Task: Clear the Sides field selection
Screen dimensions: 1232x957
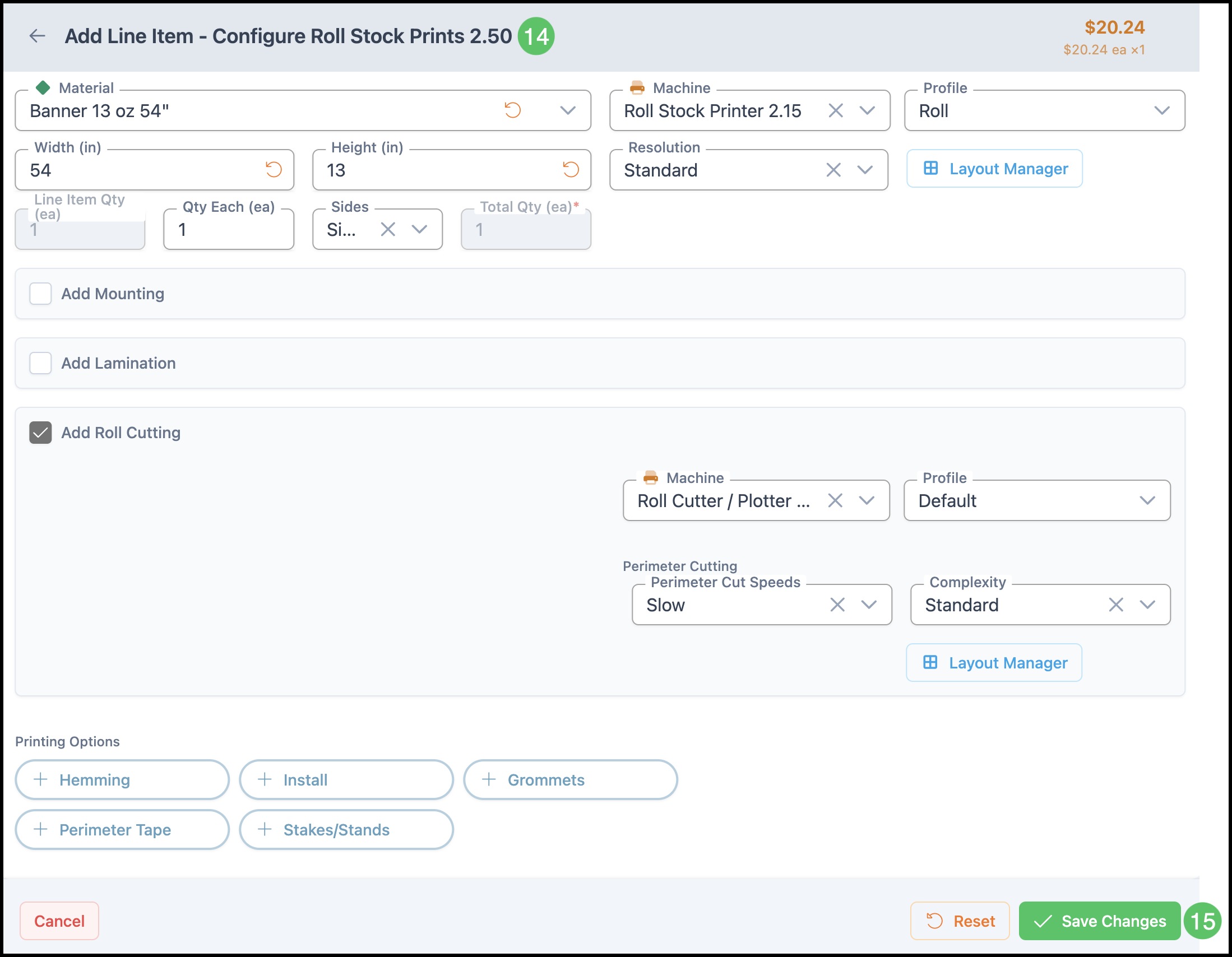Action: [387, 229]
